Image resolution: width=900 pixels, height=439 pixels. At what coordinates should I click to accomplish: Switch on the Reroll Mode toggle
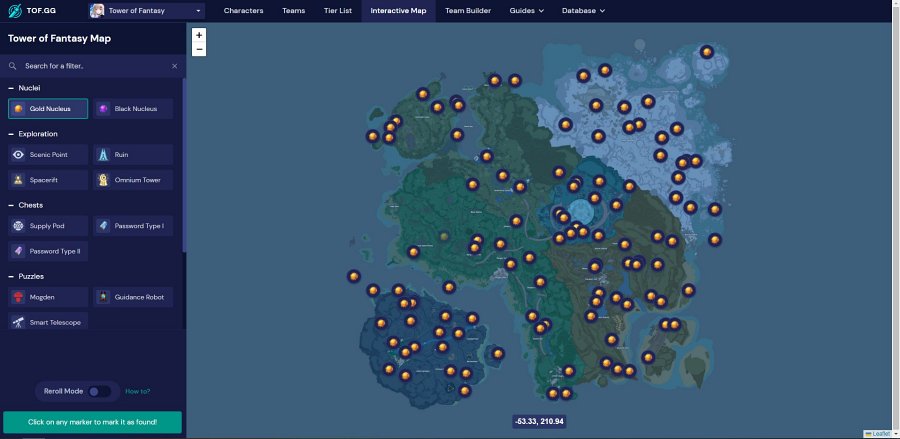click(100, 391)
